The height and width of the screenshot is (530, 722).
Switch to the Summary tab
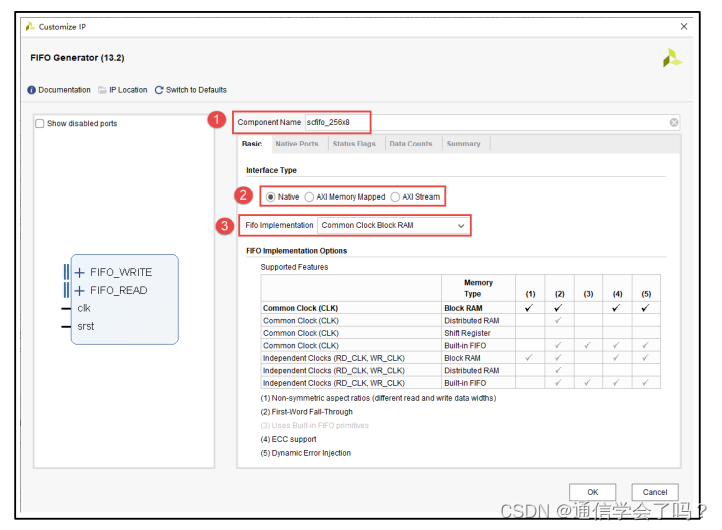click(464, 144)
